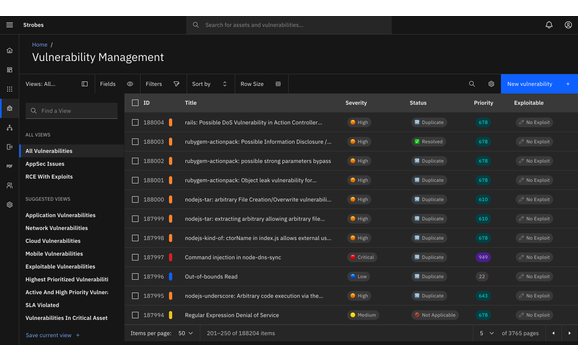Click the Low severity badge for 187996
The image size is (579, 361).
358,276
